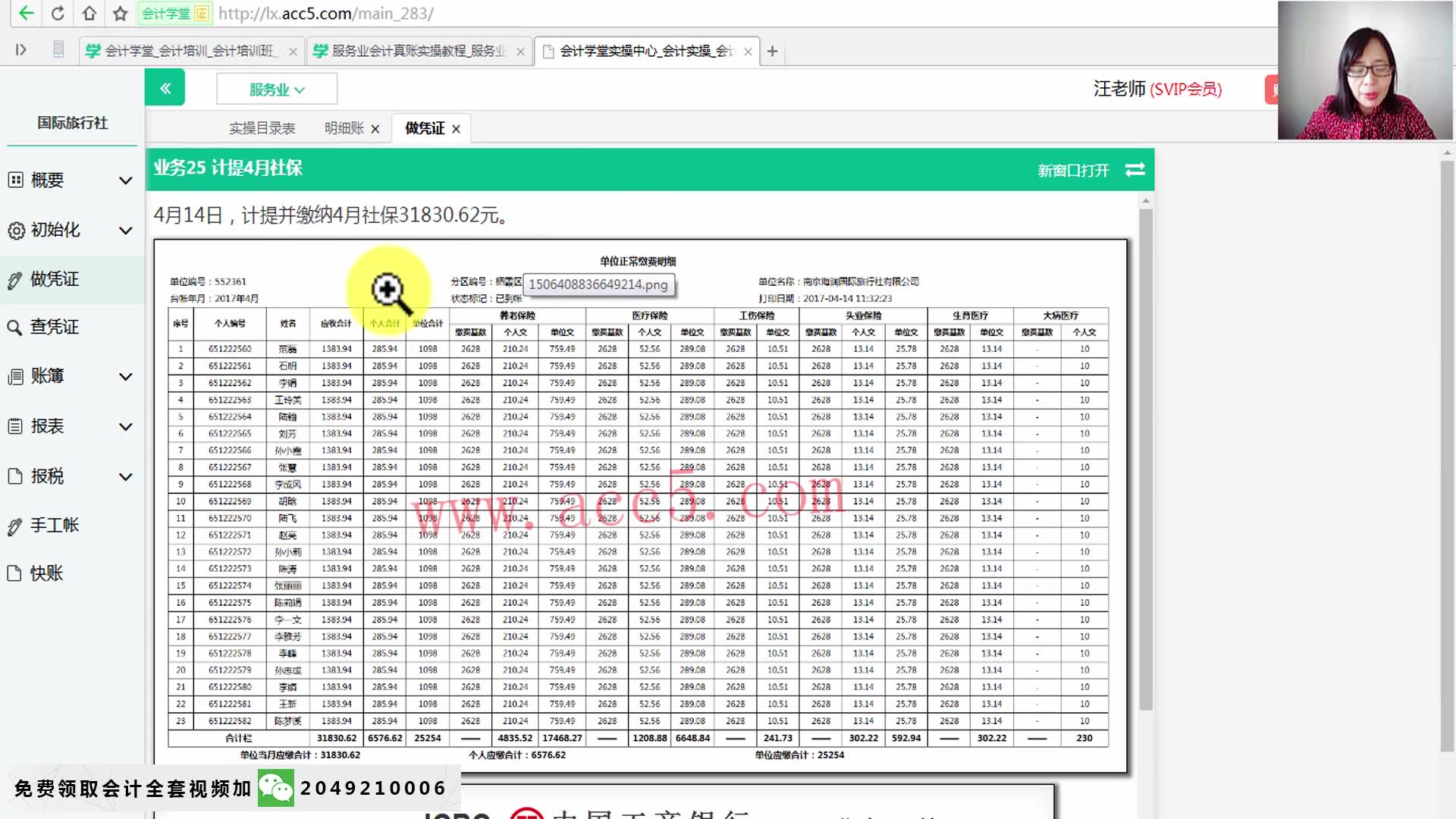The height and width of the screenshot is (819, 1456).
Task: Expand the 初始化 section chevron
Action: (125, 230)
